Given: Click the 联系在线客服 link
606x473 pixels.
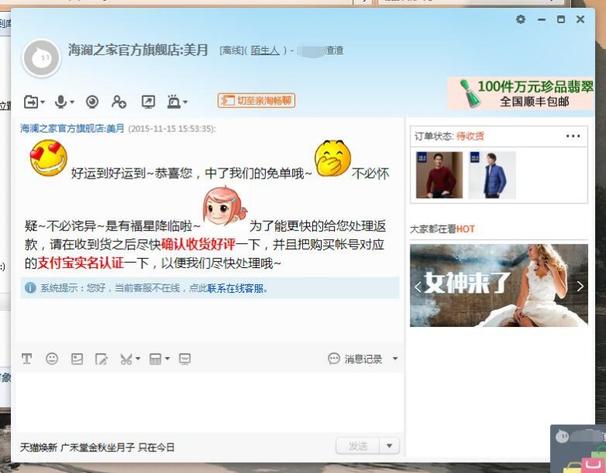Looking at the screenshot, I should pyautogui.click(x=236, y=288).
